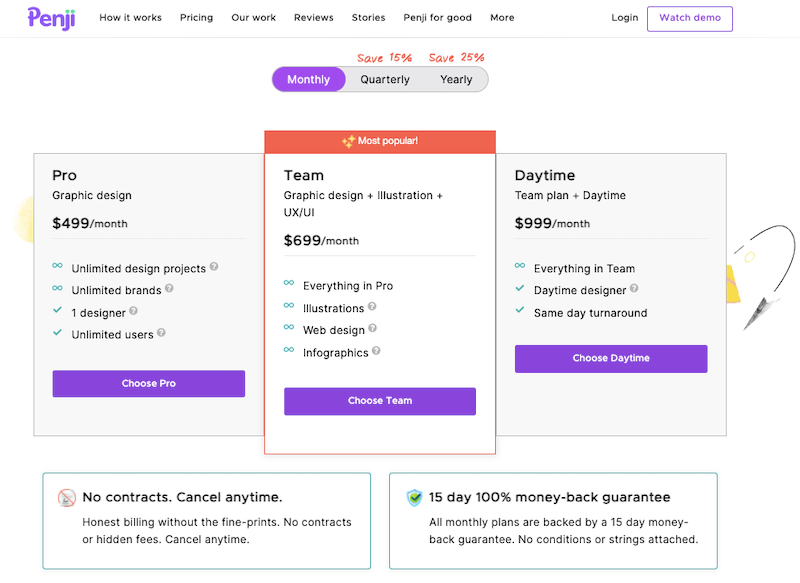This screenshot has height=583, width=800.
Task: Go to Pricing in the navigation
Action: [x=196, y=18]
